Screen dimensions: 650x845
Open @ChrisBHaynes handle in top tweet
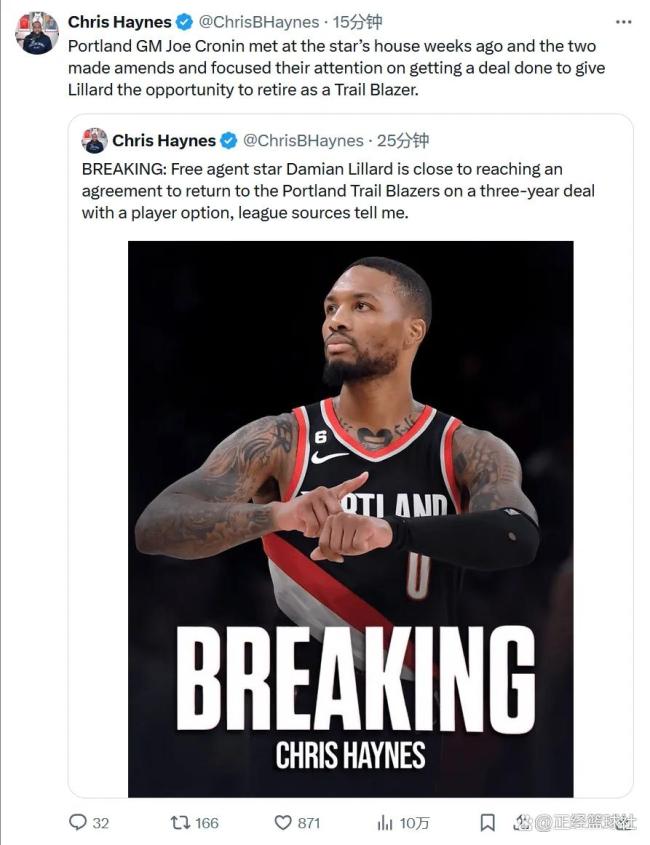[259, 22]
